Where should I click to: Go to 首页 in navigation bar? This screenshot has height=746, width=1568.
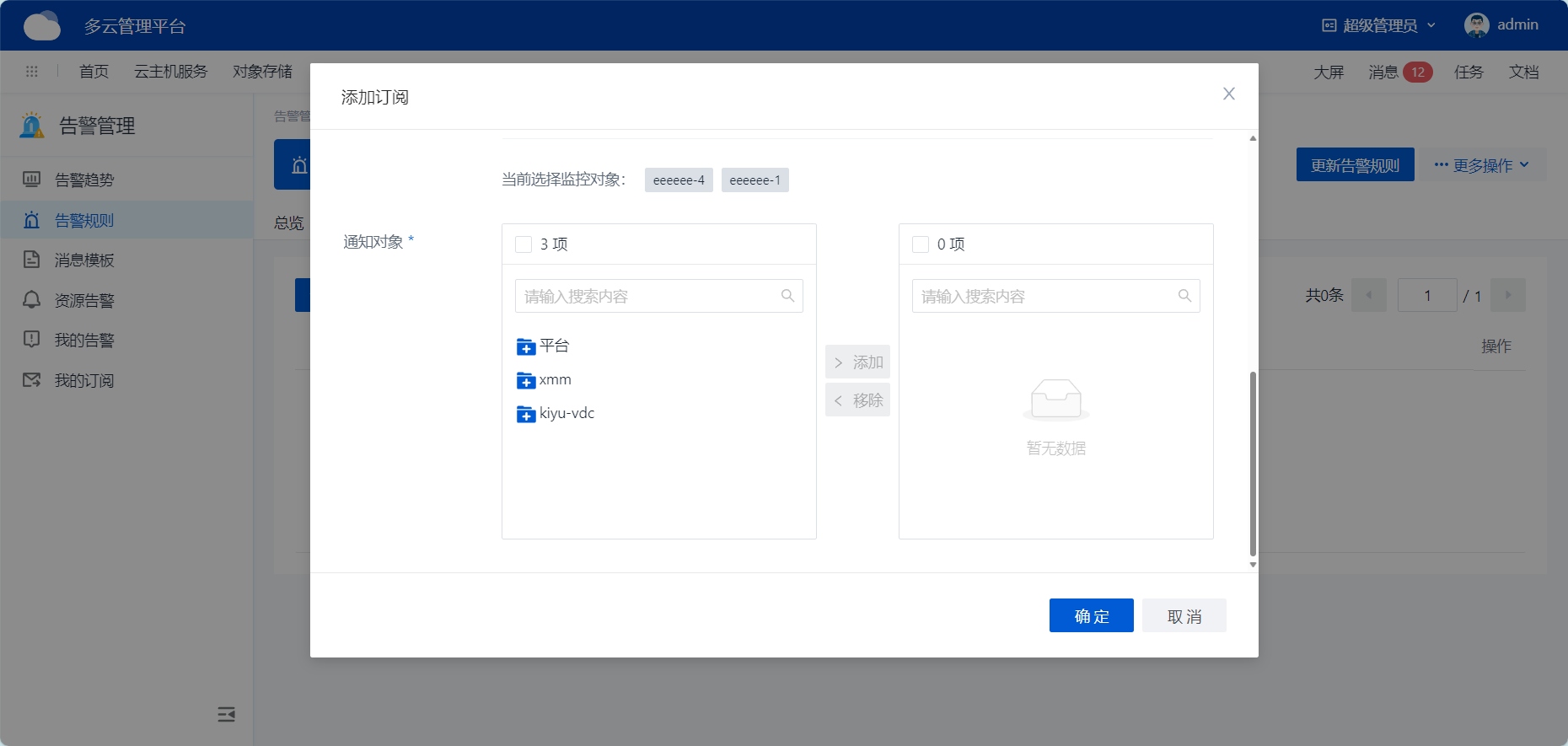[x=94, y=72]
